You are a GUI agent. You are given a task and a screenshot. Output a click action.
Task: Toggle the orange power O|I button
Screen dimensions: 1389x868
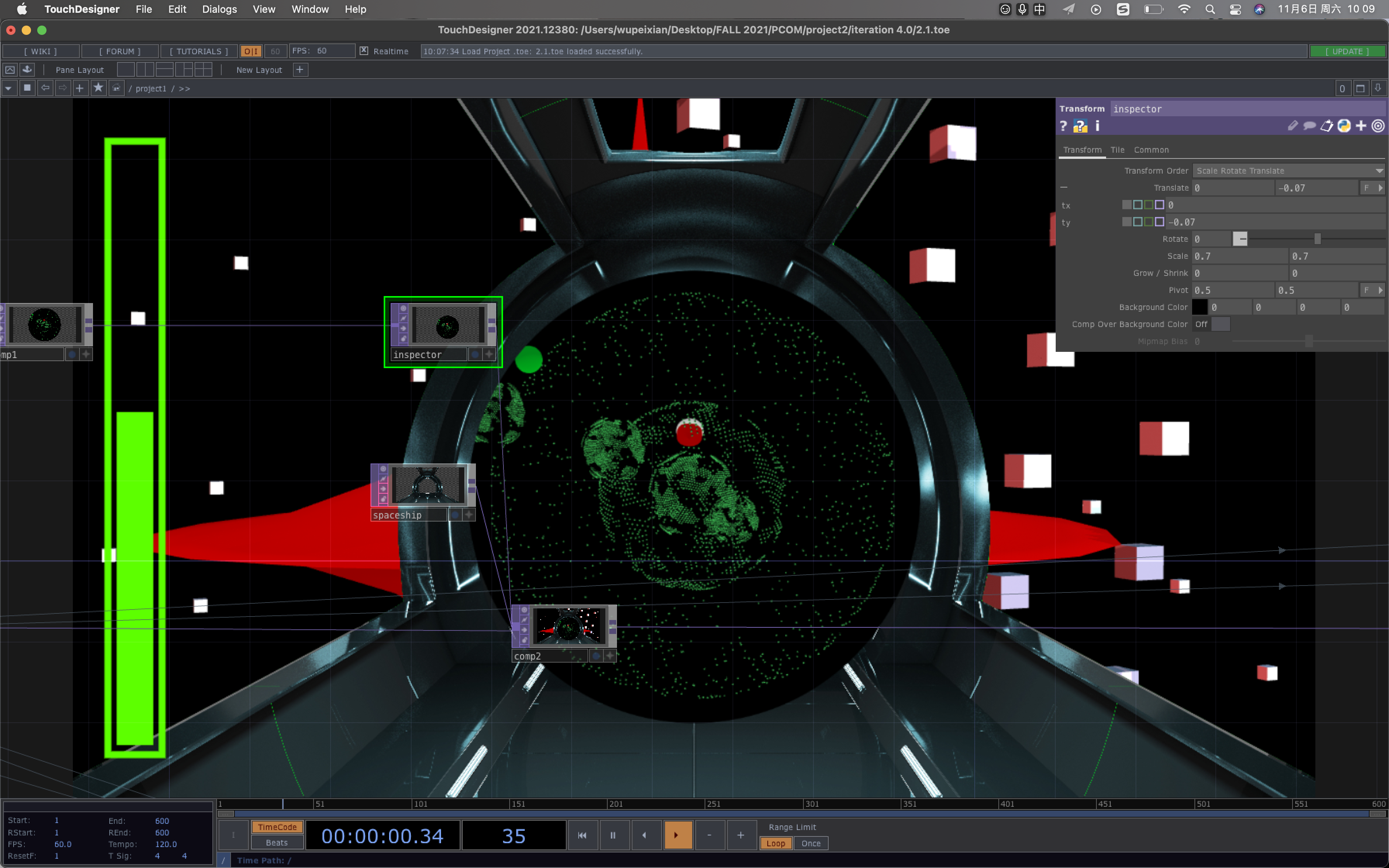pos(251,51)
